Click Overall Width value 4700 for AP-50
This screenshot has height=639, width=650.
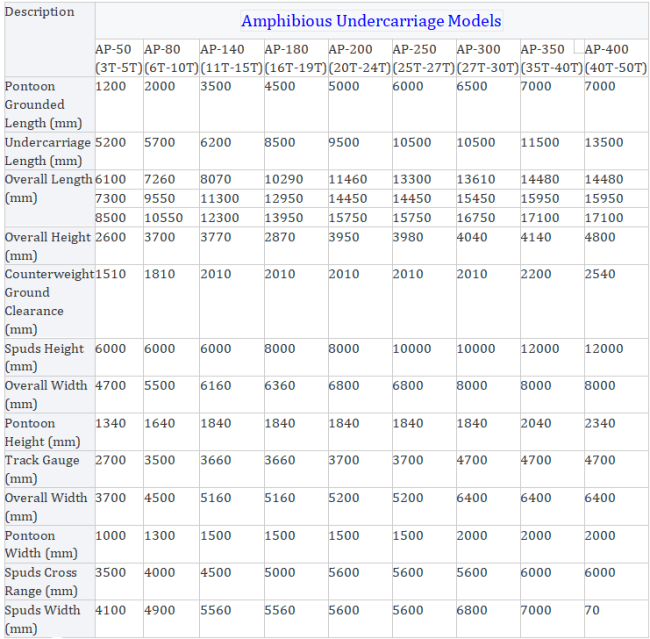(110, 385)
